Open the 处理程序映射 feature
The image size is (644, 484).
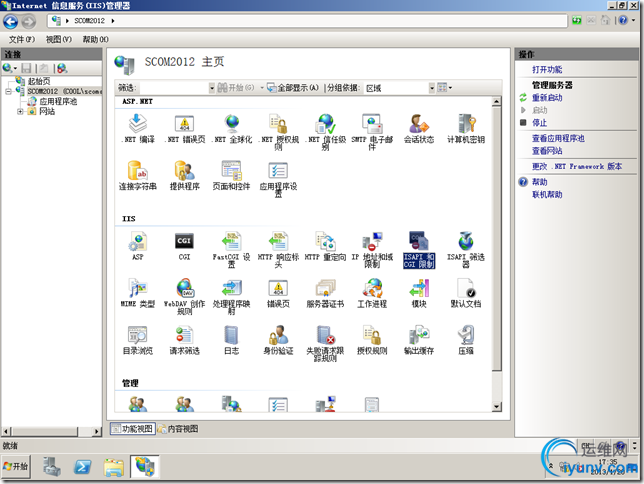pyautogui.click(x=231, y=296)
